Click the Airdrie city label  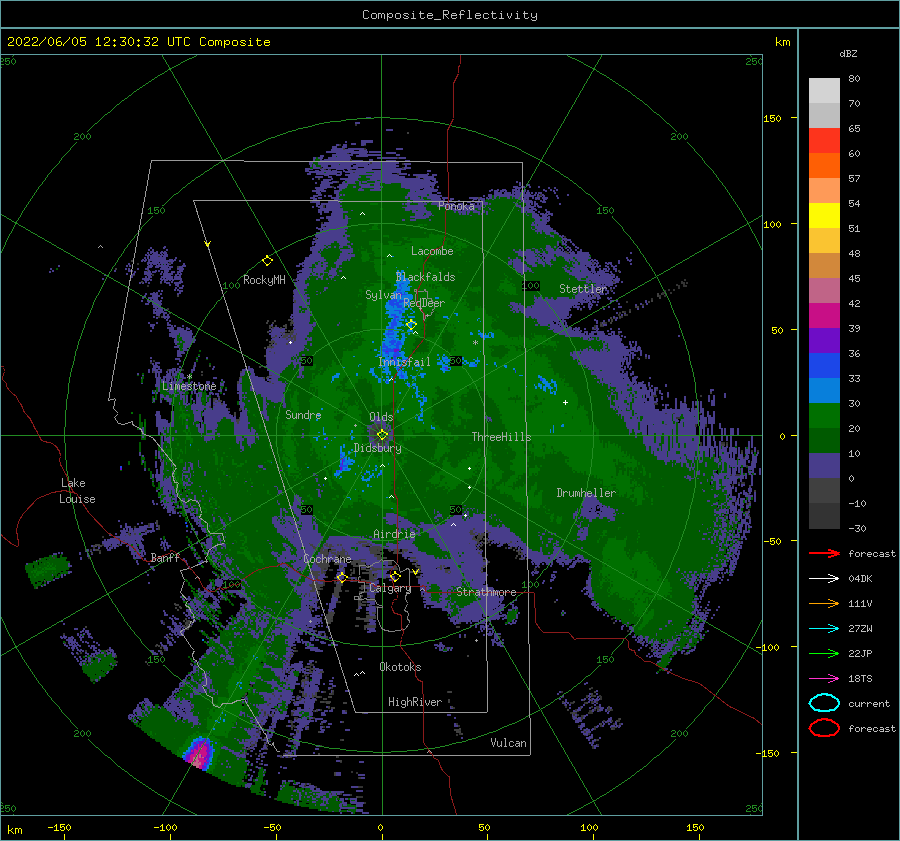point(394,534)
